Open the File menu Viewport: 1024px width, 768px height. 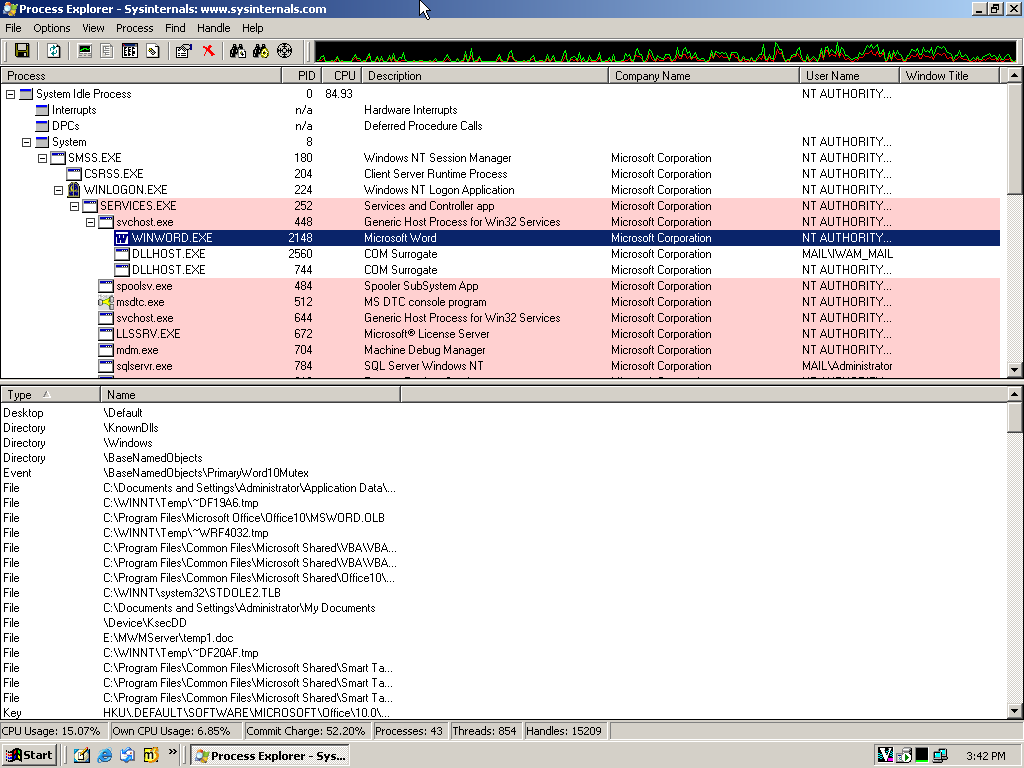[x=13, y=28]
